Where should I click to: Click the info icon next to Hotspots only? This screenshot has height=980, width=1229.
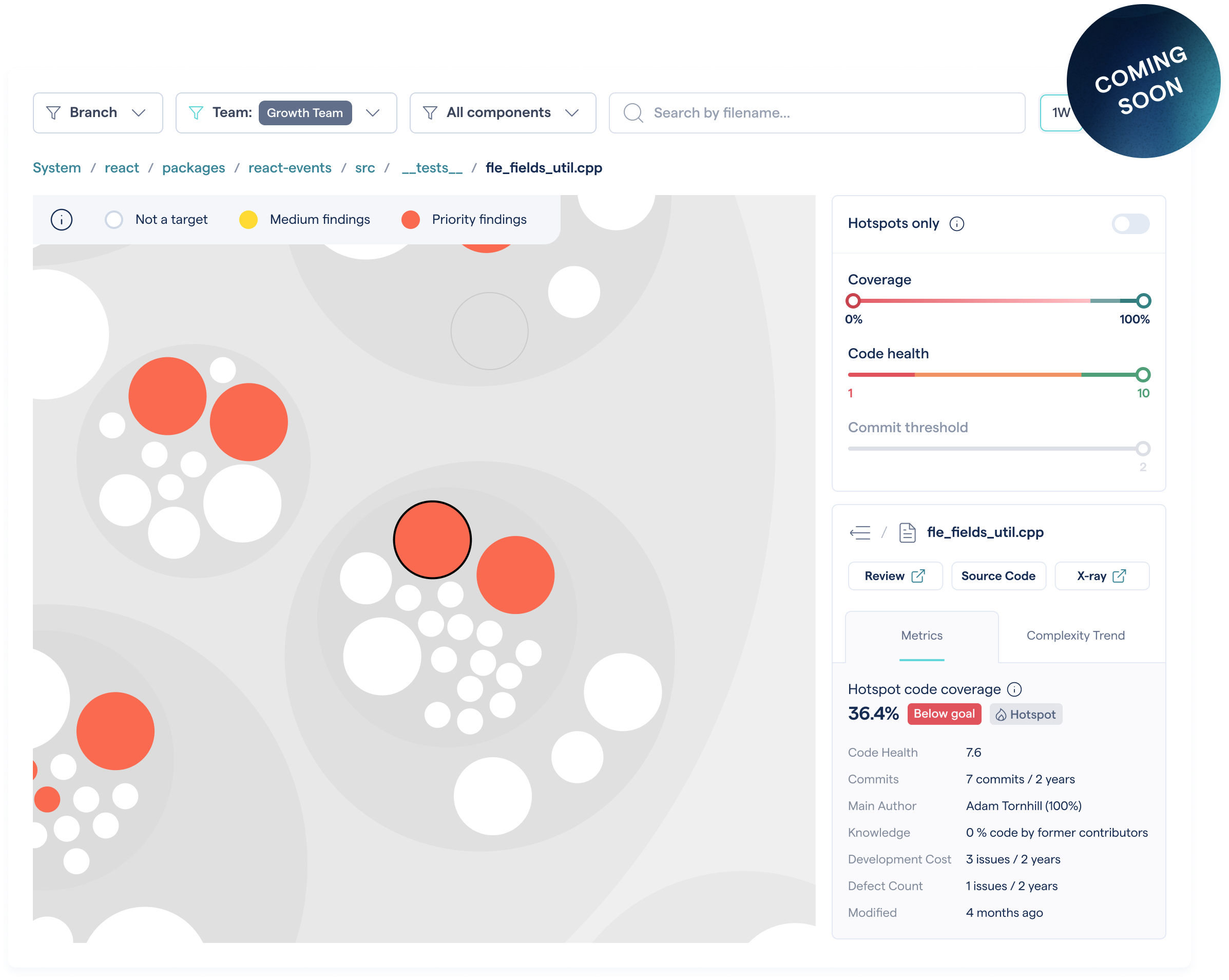[x=956, y=224]
